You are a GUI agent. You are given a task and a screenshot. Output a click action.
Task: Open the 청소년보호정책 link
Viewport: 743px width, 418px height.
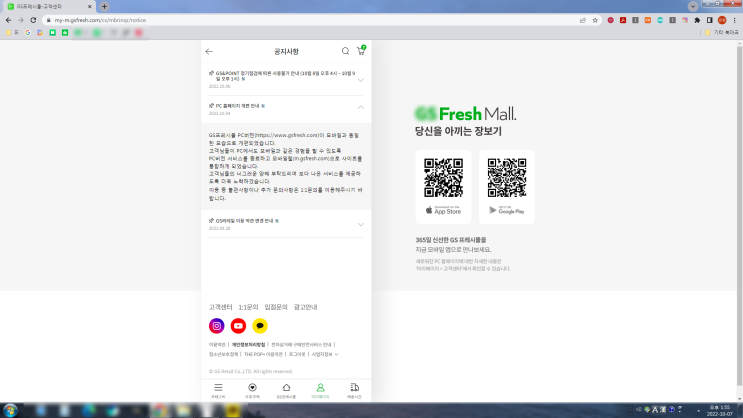coord(224,354)
